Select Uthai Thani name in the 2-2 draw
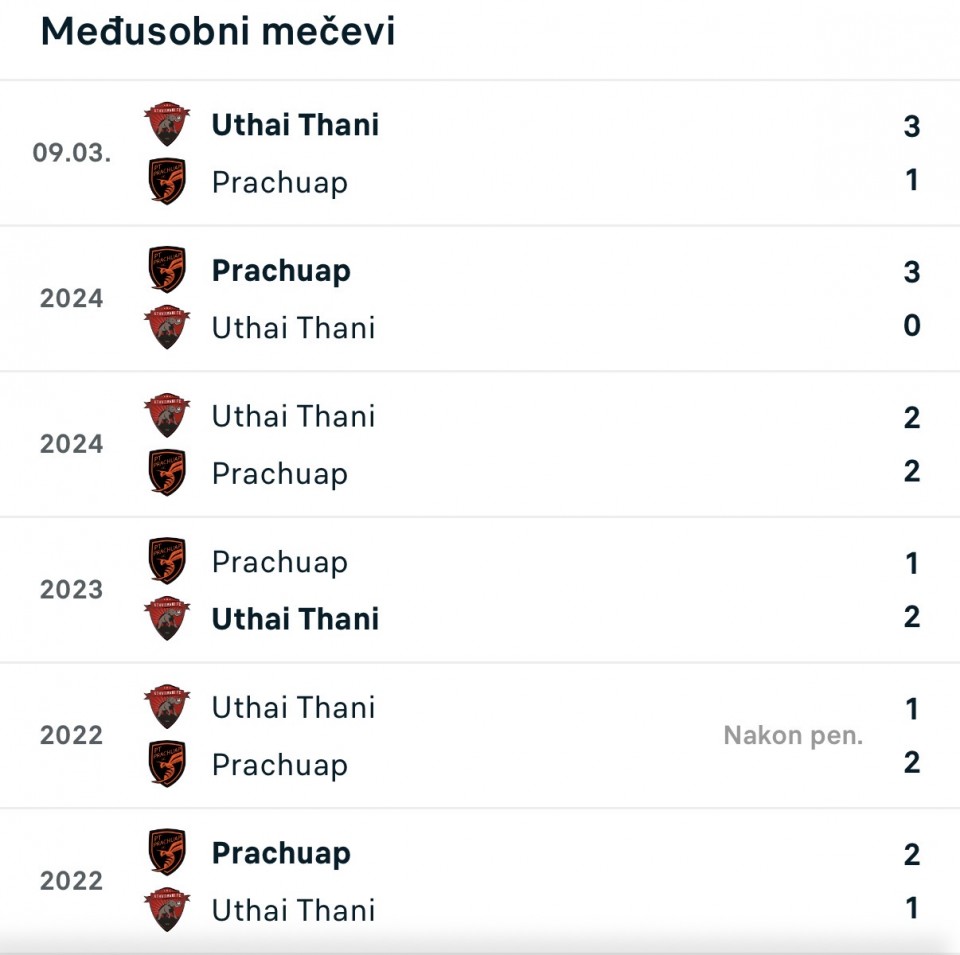Screen dimensions: 960x955 293,416
